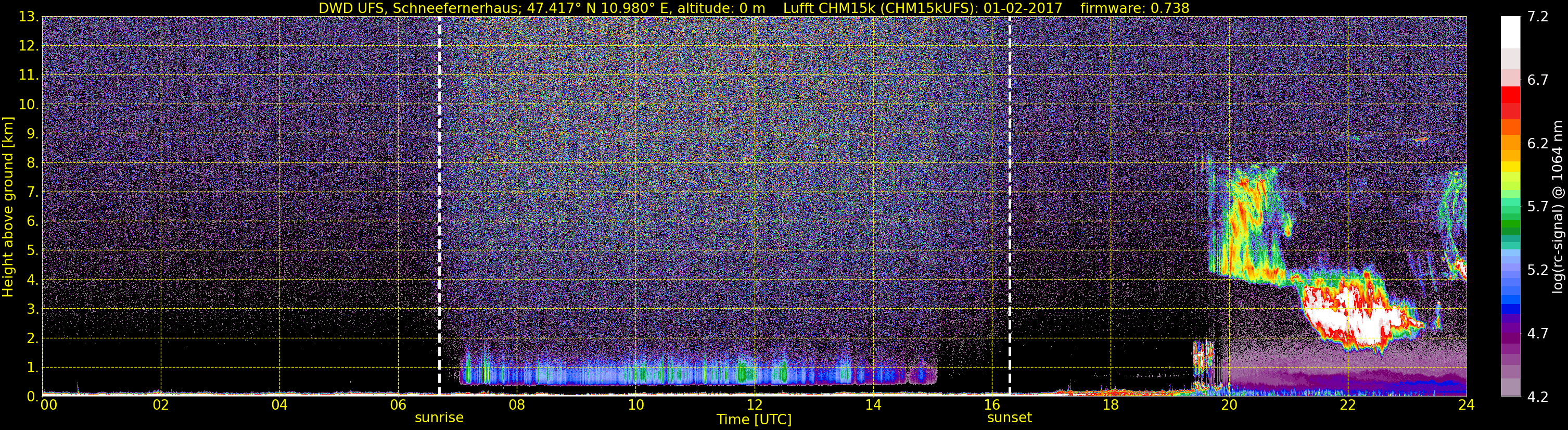The height and width of the screenshot is (430, 1568).
Task: Click the 'sunset' label below the time axis
Action: tap(1009, 418)
